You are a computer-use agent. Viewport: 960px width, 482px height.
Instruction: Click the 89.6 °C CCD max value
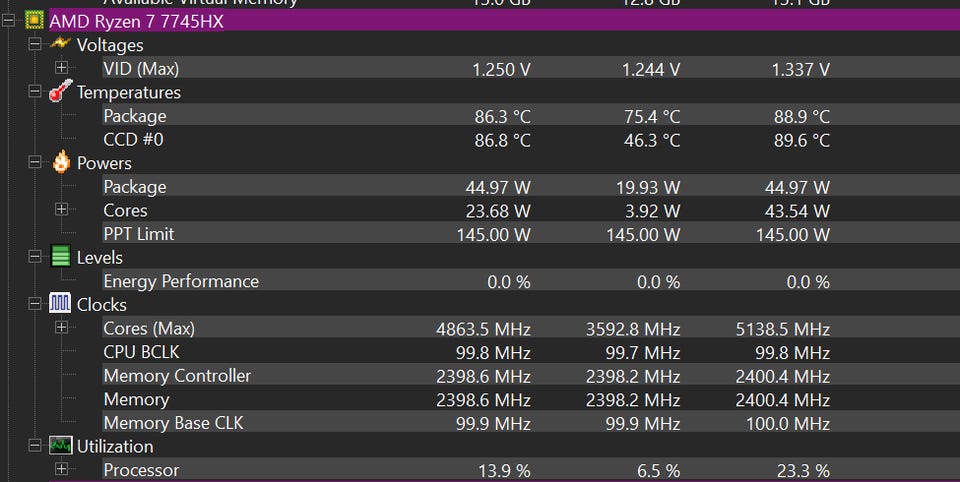tap(802, 140)
